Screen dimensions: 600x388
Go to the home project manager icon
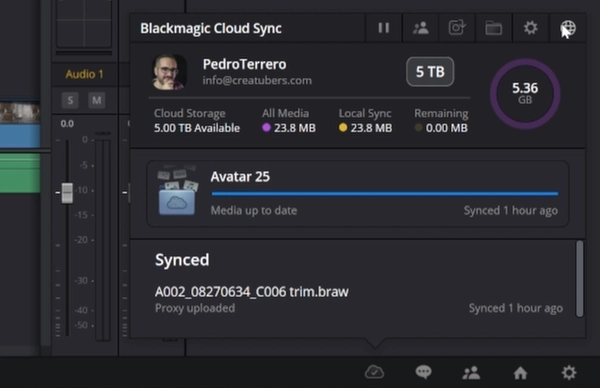point(520,372)
